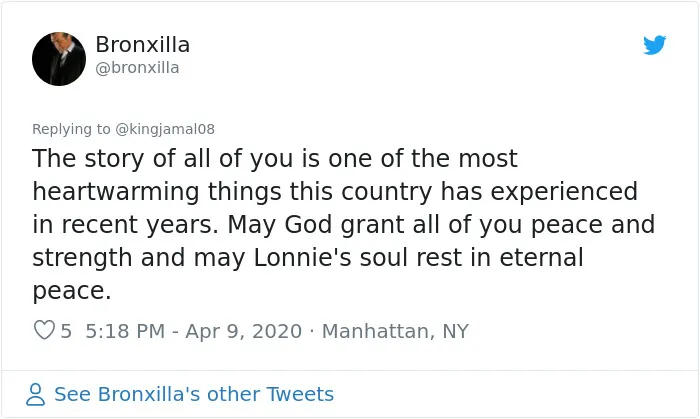
Task: Click the blue Twitter bird logo
Action: click(x=654, y=45)
